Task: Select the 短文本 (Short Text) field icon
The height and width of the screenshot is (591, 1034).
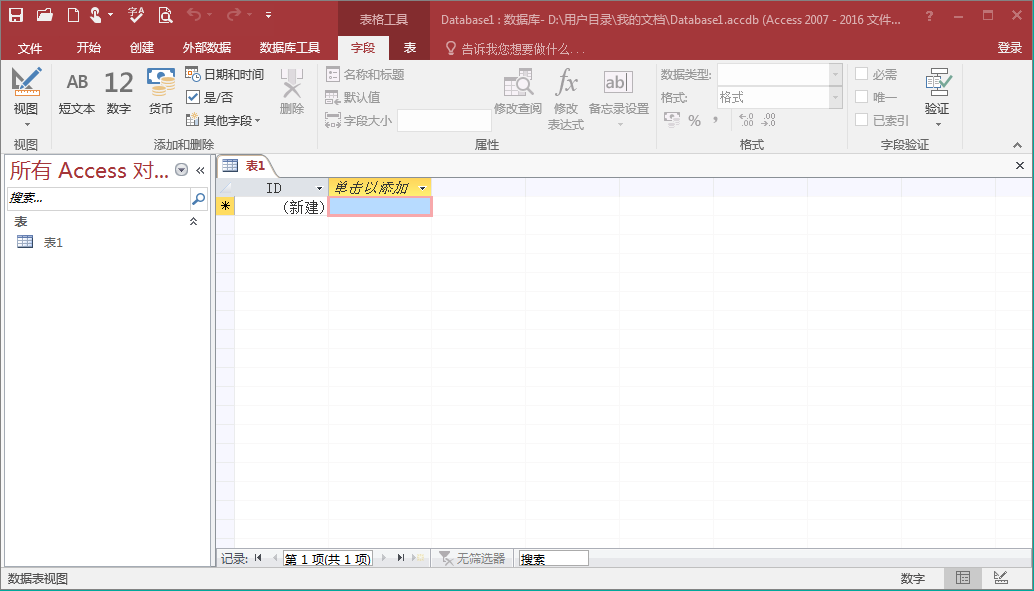Action: pyautogui.click(x=77, y=91)
